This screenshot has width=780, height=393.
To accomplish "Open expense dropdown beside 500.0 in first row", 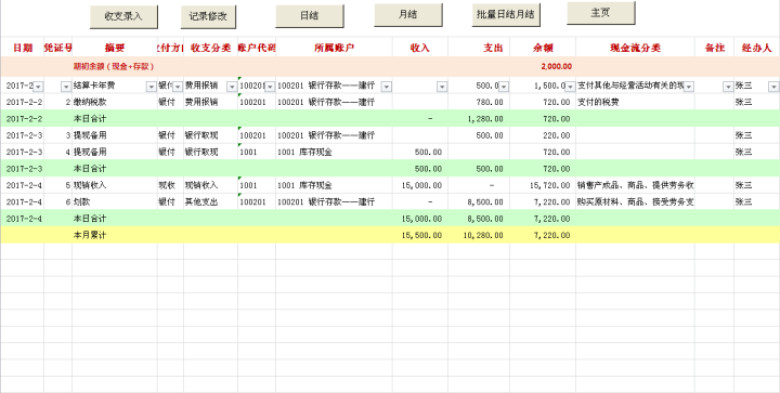I will coord(503,87).
